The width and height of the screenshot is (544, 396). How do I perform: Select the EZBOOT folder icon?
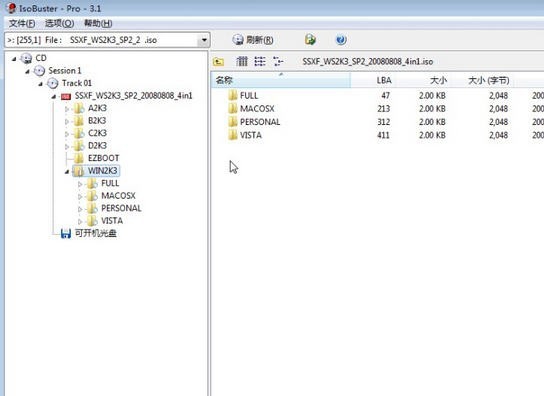point(79,158)
